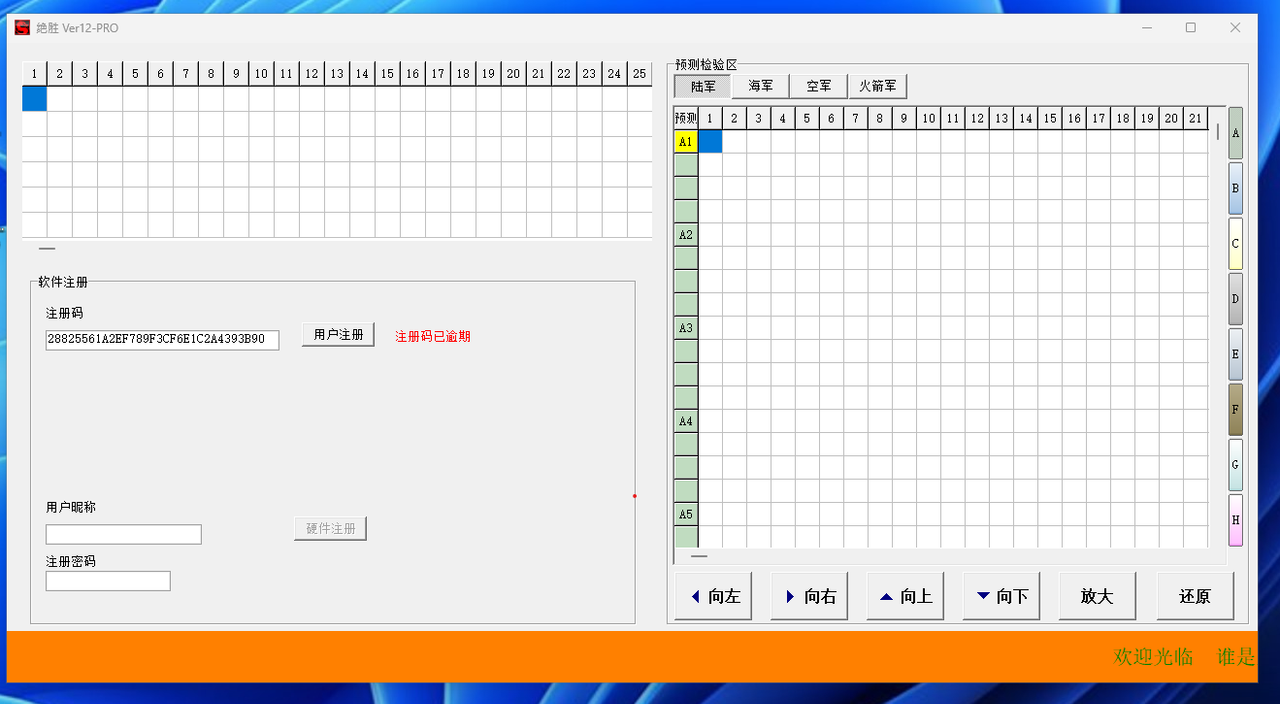Switch to the 海军 tab

coord(760,87)
